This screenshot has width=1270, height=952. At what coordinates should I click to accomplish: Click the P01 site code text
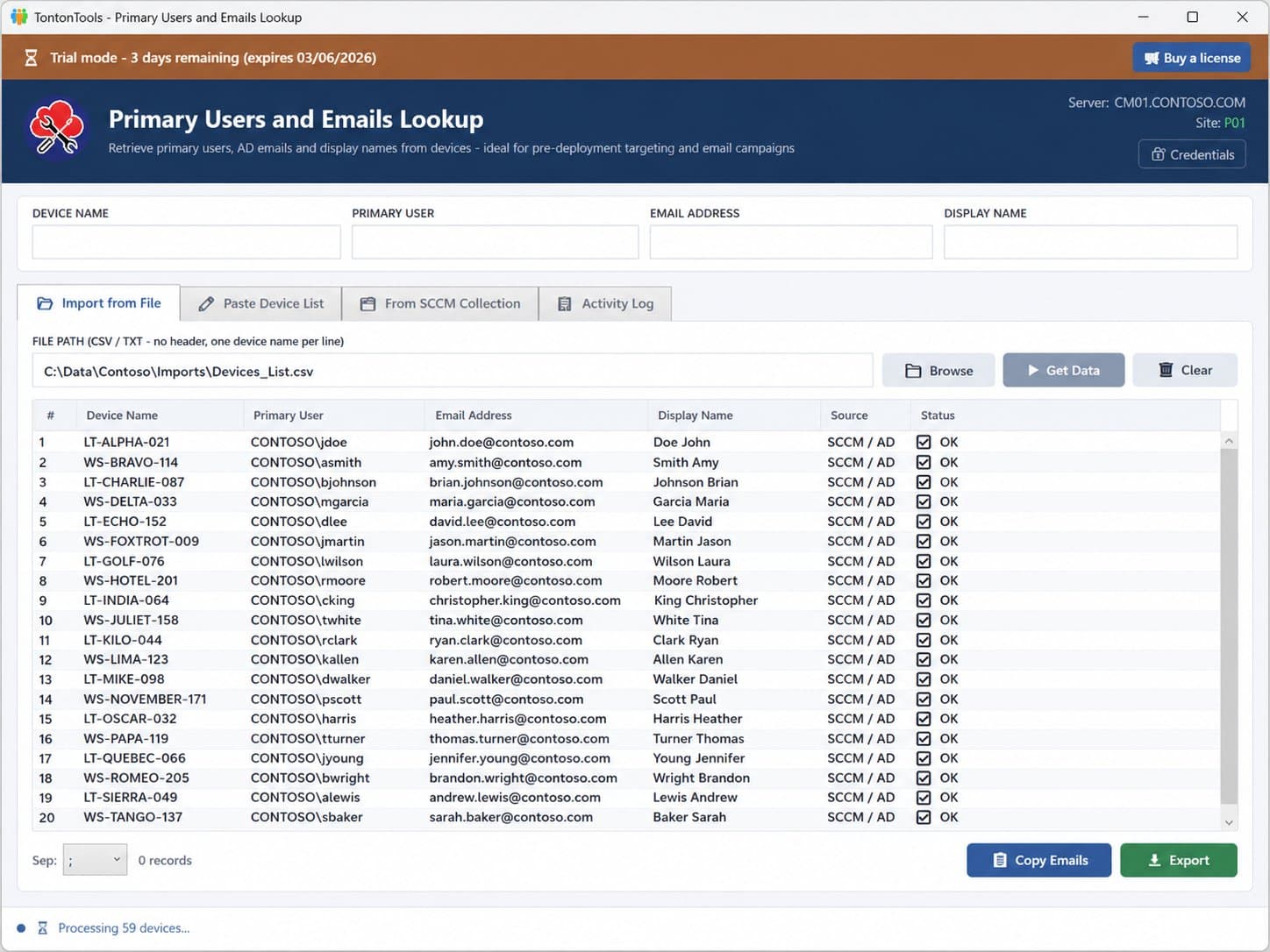1234,123
